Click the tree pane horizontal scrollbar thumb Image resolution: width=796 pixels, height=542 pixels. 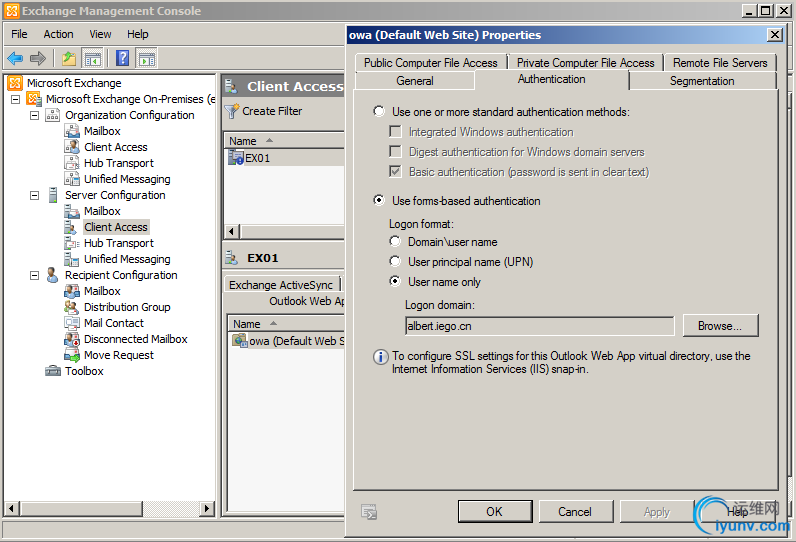[x=82, y=508]
